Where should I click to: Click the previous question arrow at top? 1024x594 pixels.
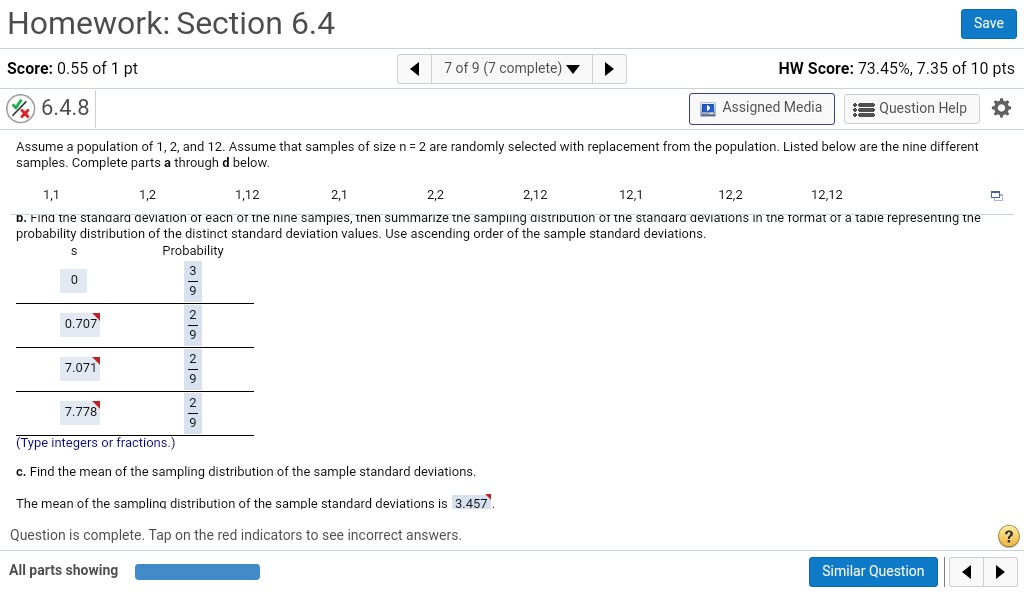pyautogui.click(x=414, y=69)
